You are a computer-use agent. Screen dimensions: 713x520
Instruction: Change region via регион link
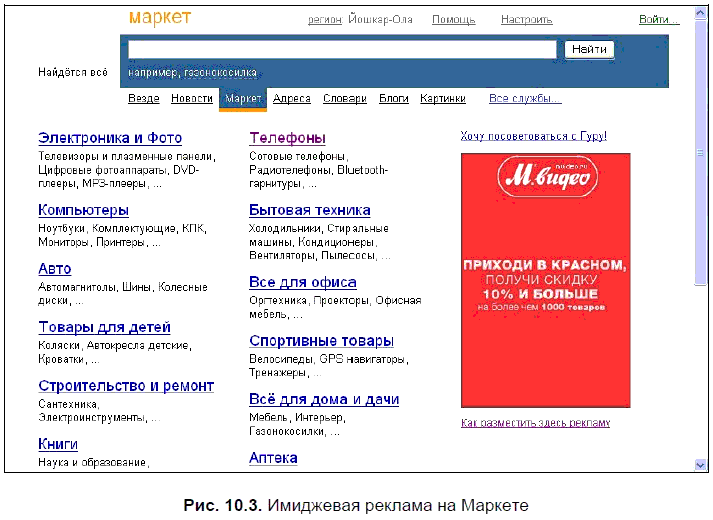324,19
